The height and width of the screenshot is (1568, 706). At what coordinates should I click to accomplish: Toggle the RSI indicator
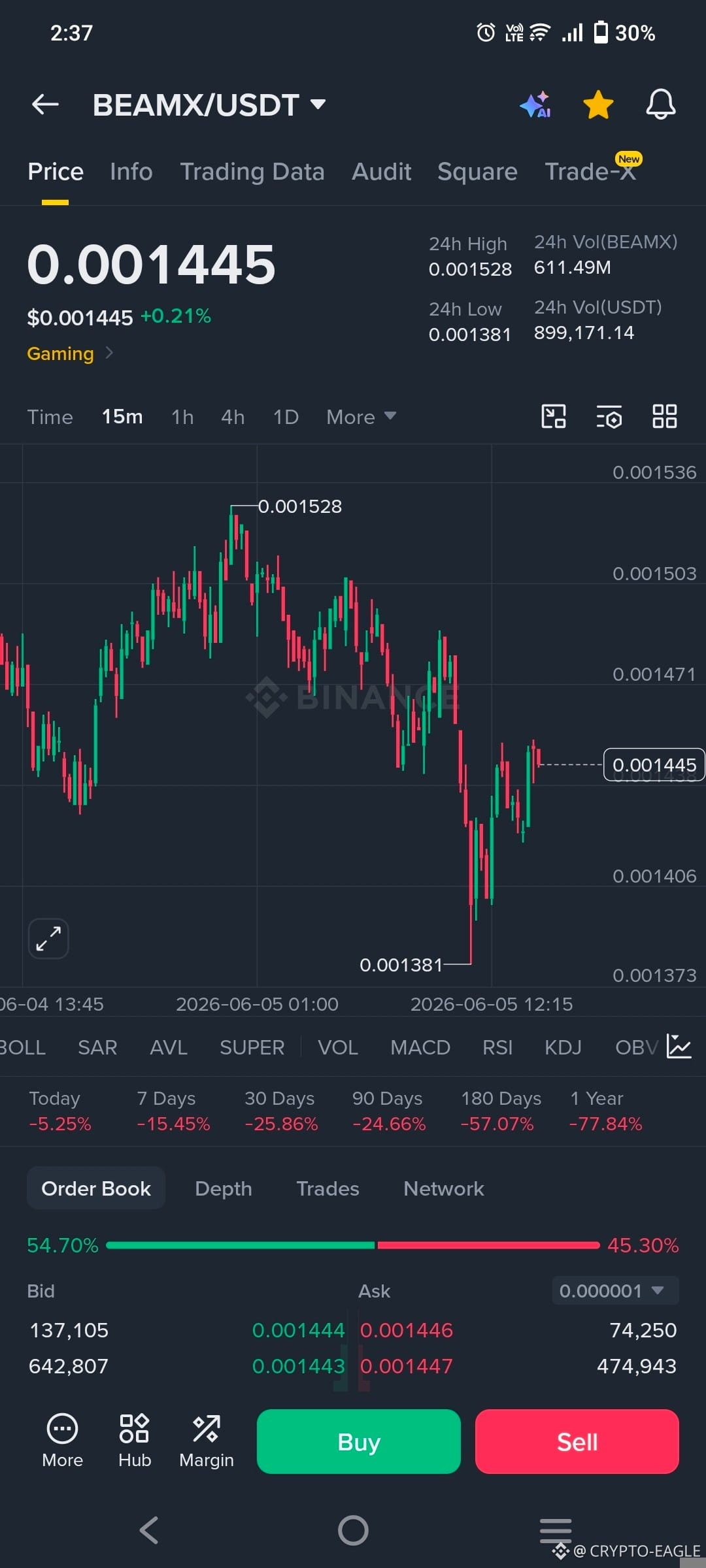497,1047
